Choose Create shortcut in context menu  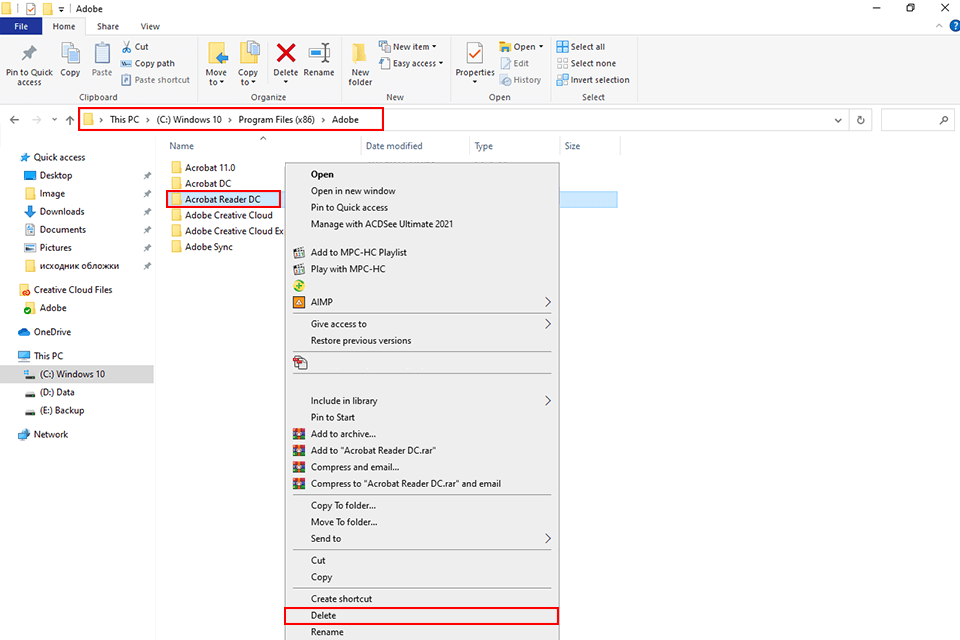pyautogui.click(x=341, y=599)
